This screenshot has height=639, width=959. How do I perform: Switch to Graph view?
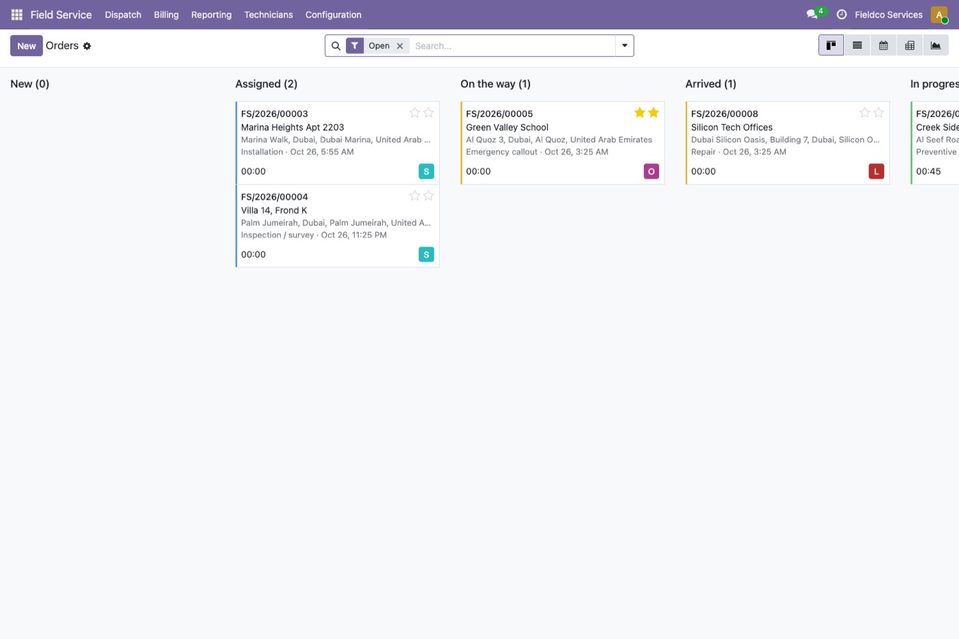click(936, 45)
